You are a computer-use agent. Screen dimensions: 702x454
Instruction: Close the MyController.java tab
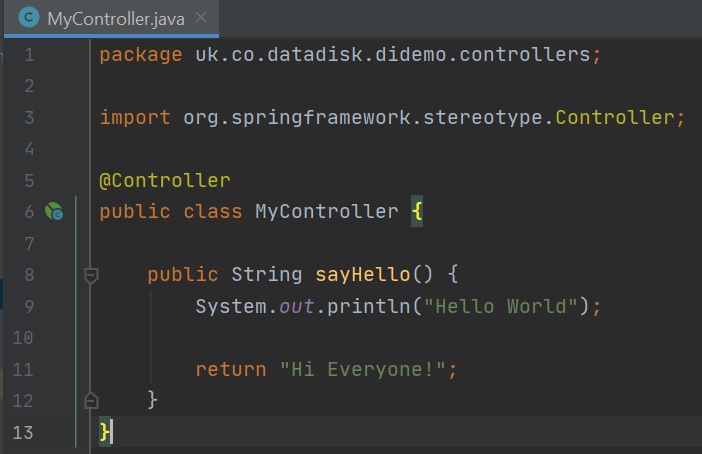201,18
